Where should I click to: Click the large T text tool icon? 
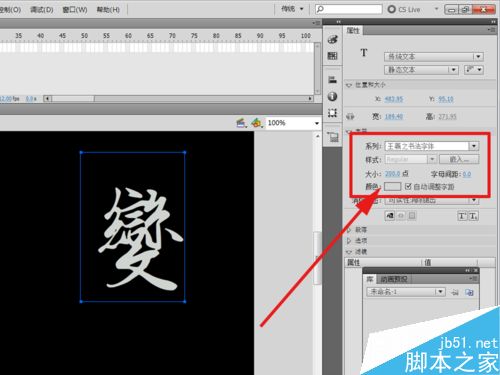click(364, 53)
